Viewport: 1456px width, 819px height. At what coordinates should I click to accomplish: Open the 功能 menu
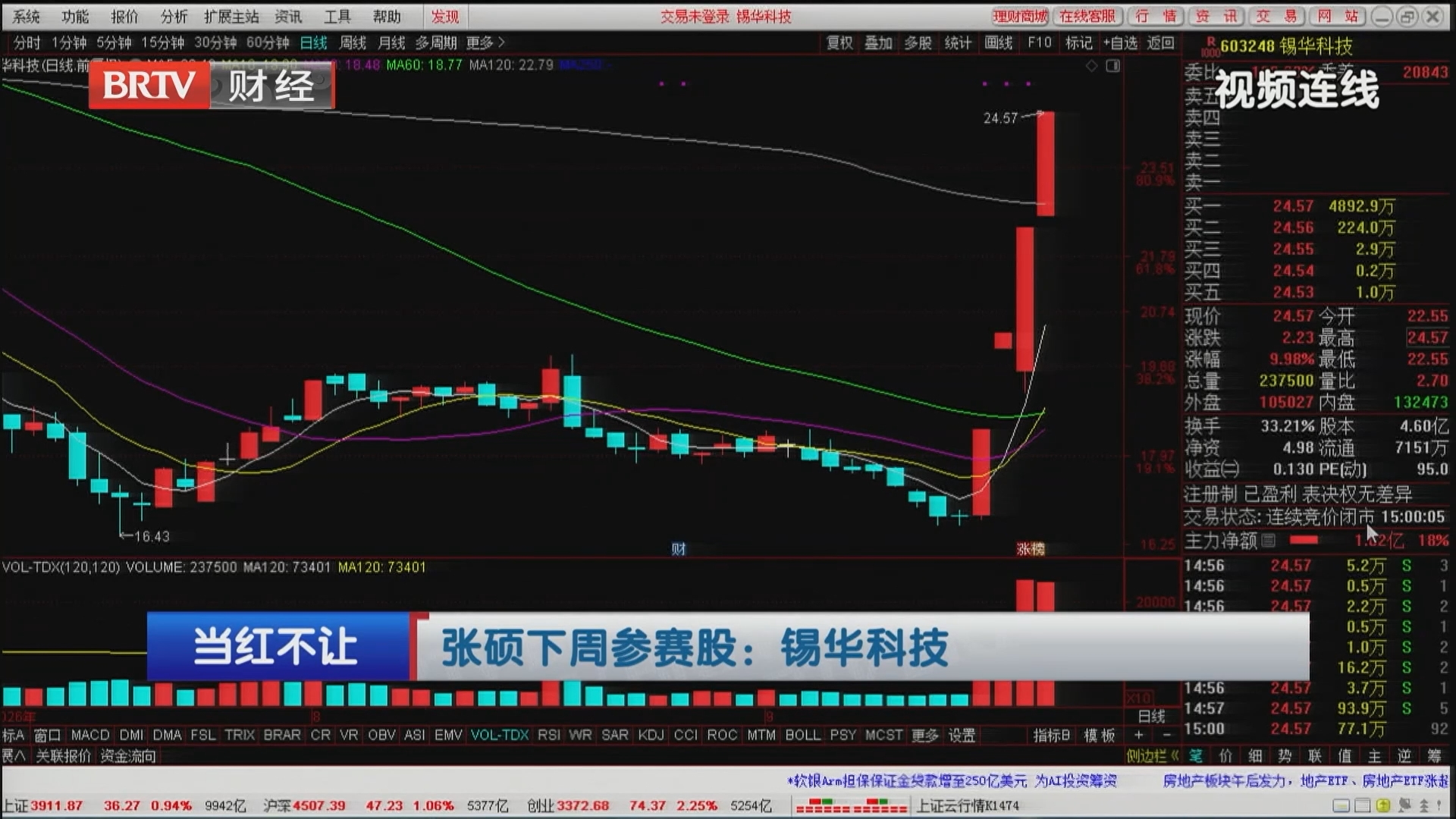tap(75, 16)
